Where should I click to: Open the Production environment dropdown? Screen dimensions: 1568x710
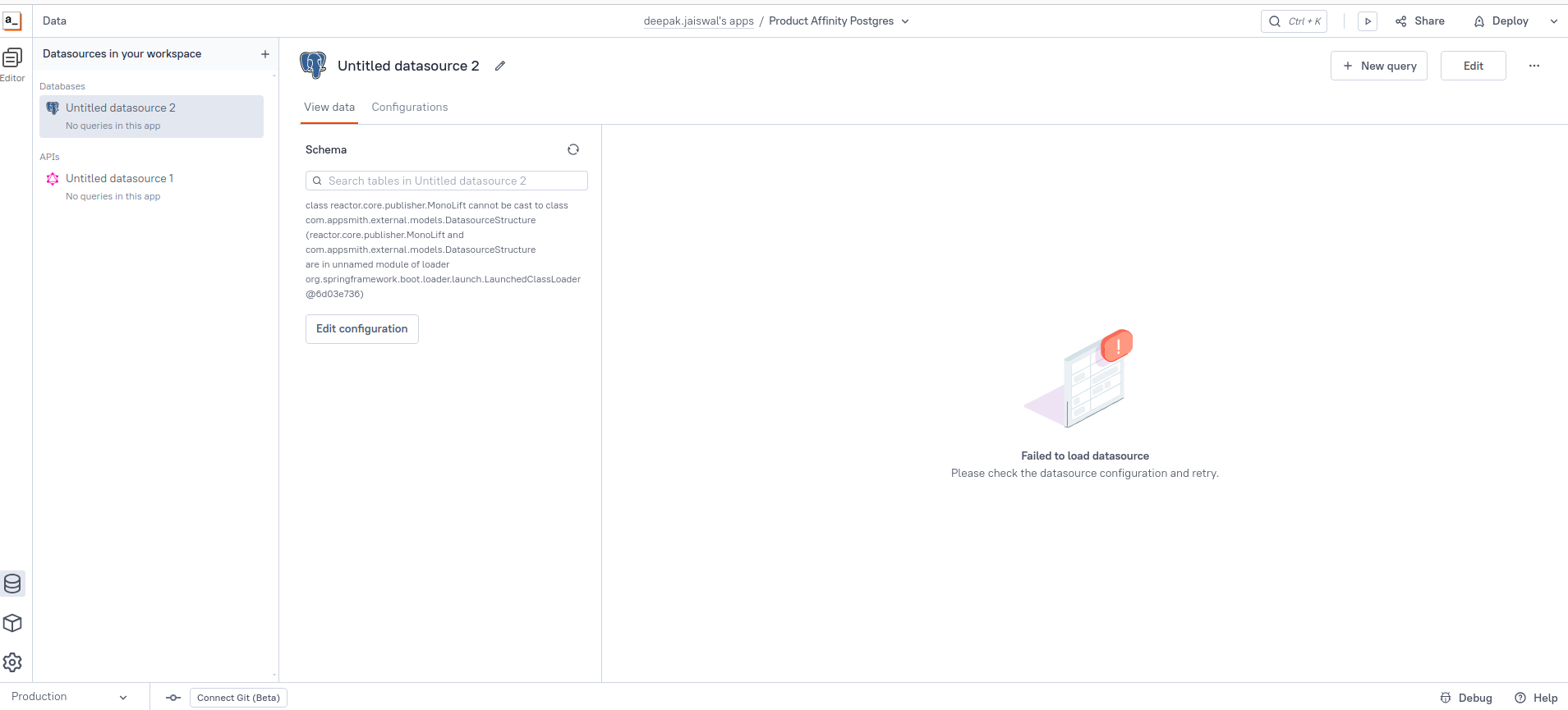[x=70, y=697]
